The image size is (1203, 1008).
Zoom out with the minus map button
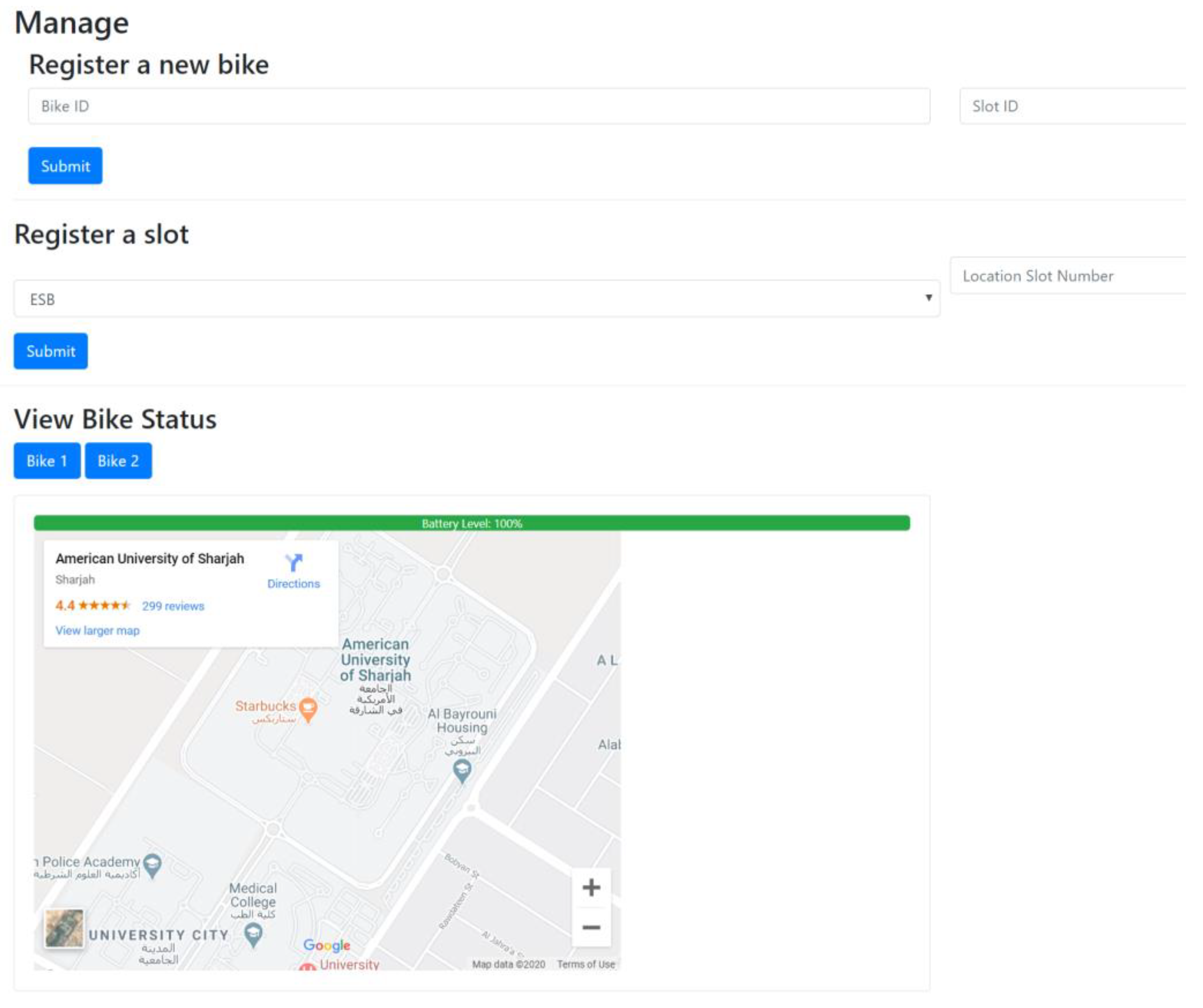591,926
